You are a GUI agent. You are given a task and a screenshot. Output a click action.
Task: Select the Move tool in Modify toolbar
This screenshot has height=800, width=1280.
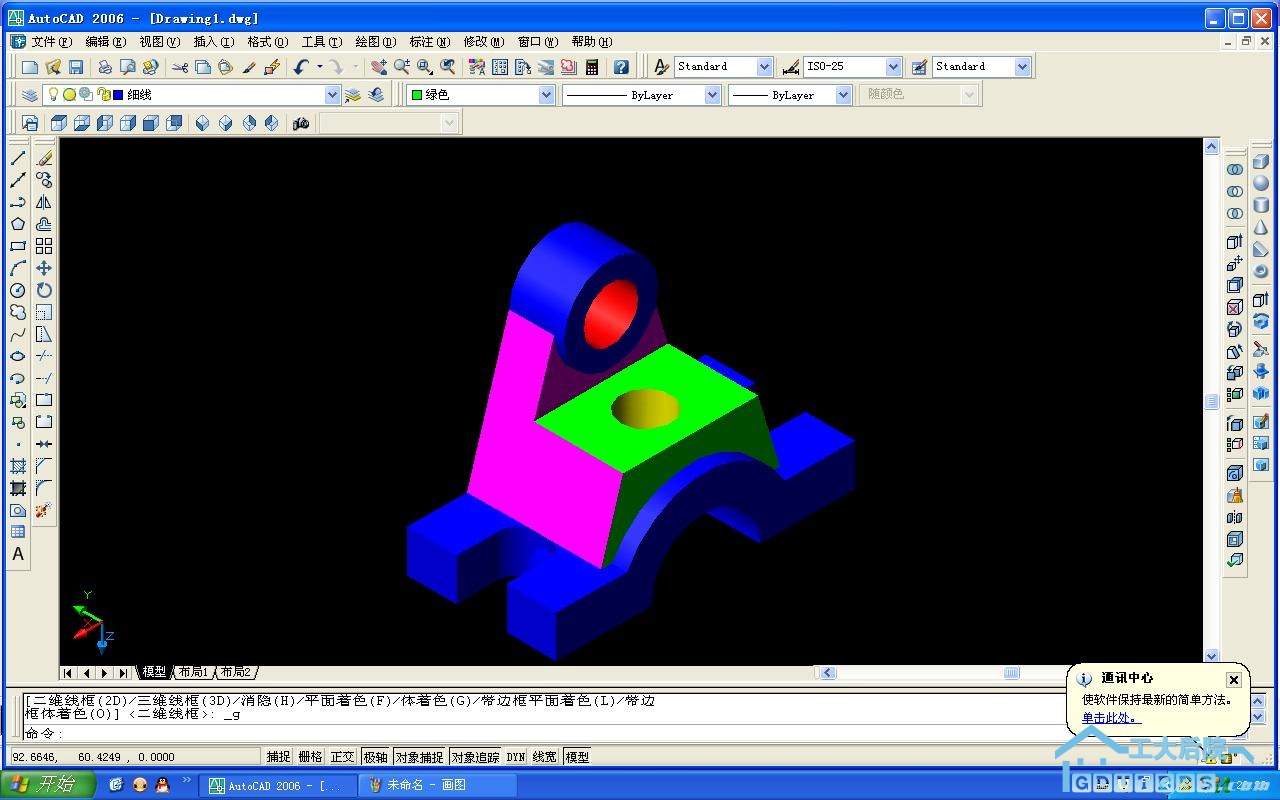[x=44, y=268]
